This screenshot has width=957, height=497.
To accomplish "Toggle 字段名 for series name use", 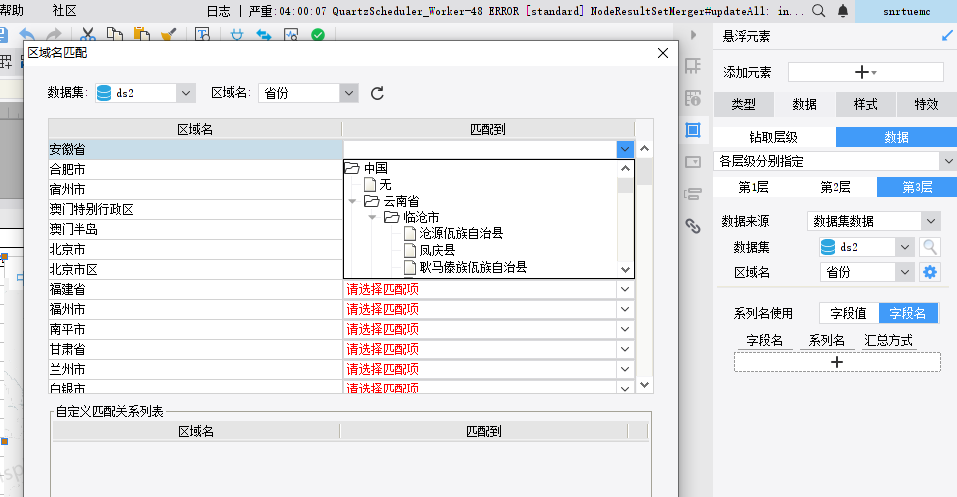I will click(908, 313).
